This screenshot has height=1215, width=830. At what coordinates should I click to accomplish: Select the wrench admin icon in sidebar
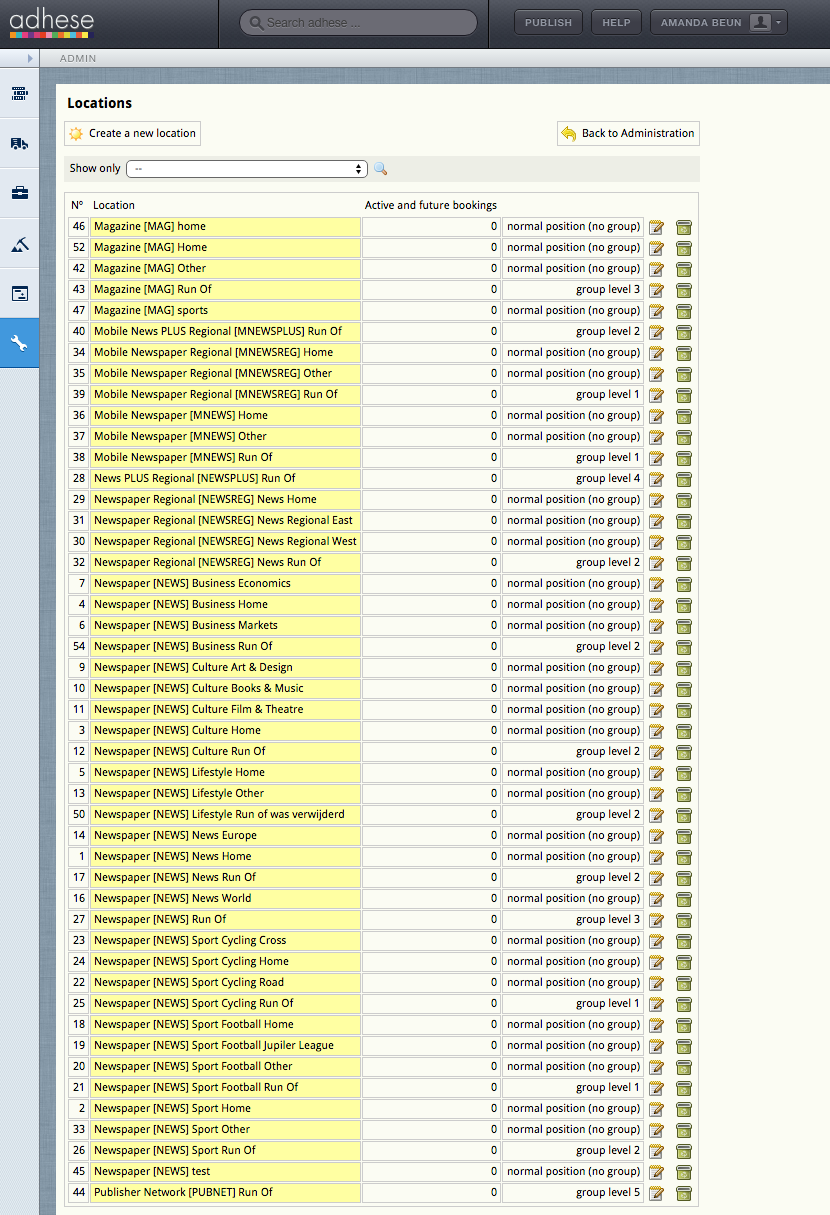tap(19, 343)
